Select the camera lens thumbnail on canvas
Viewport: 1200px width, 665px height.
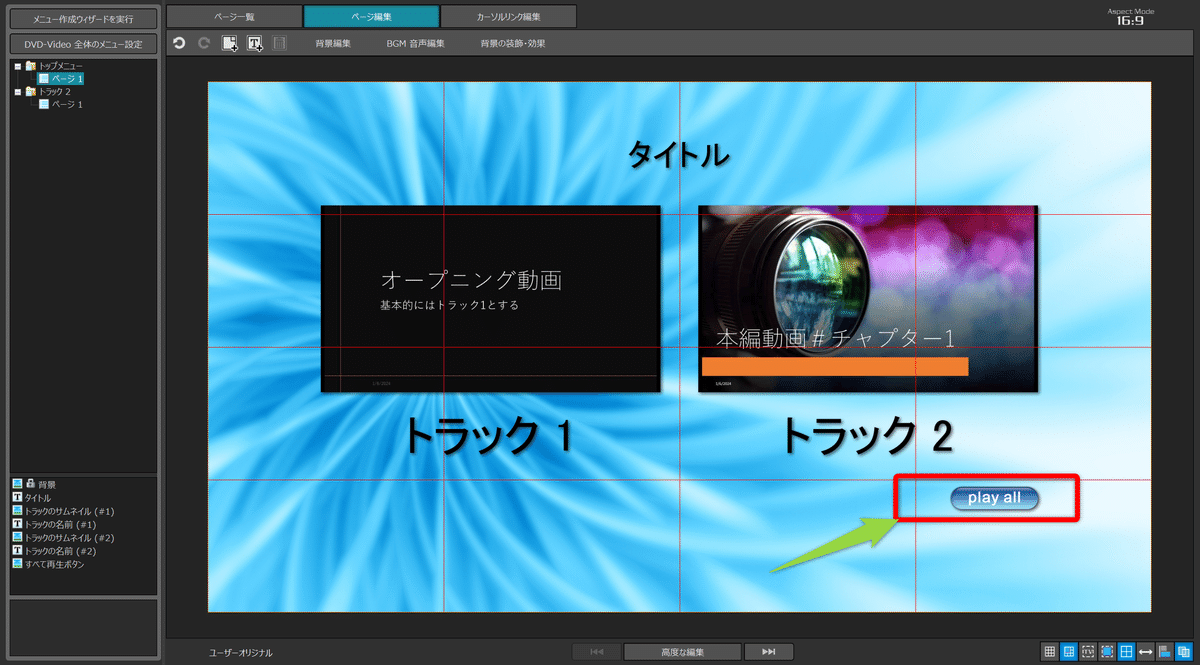point(868,298)
